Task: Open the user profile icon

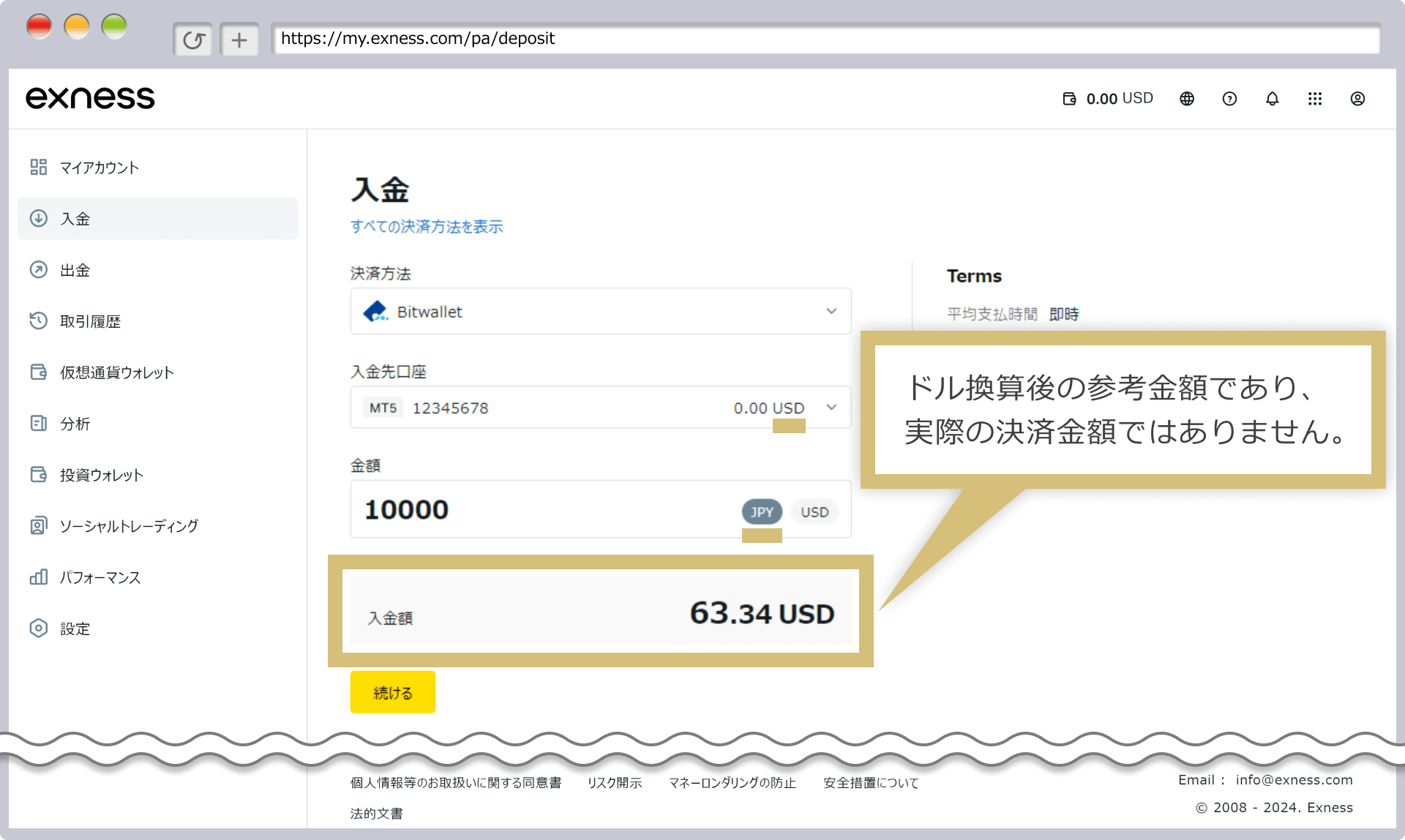Action: 1357,99
